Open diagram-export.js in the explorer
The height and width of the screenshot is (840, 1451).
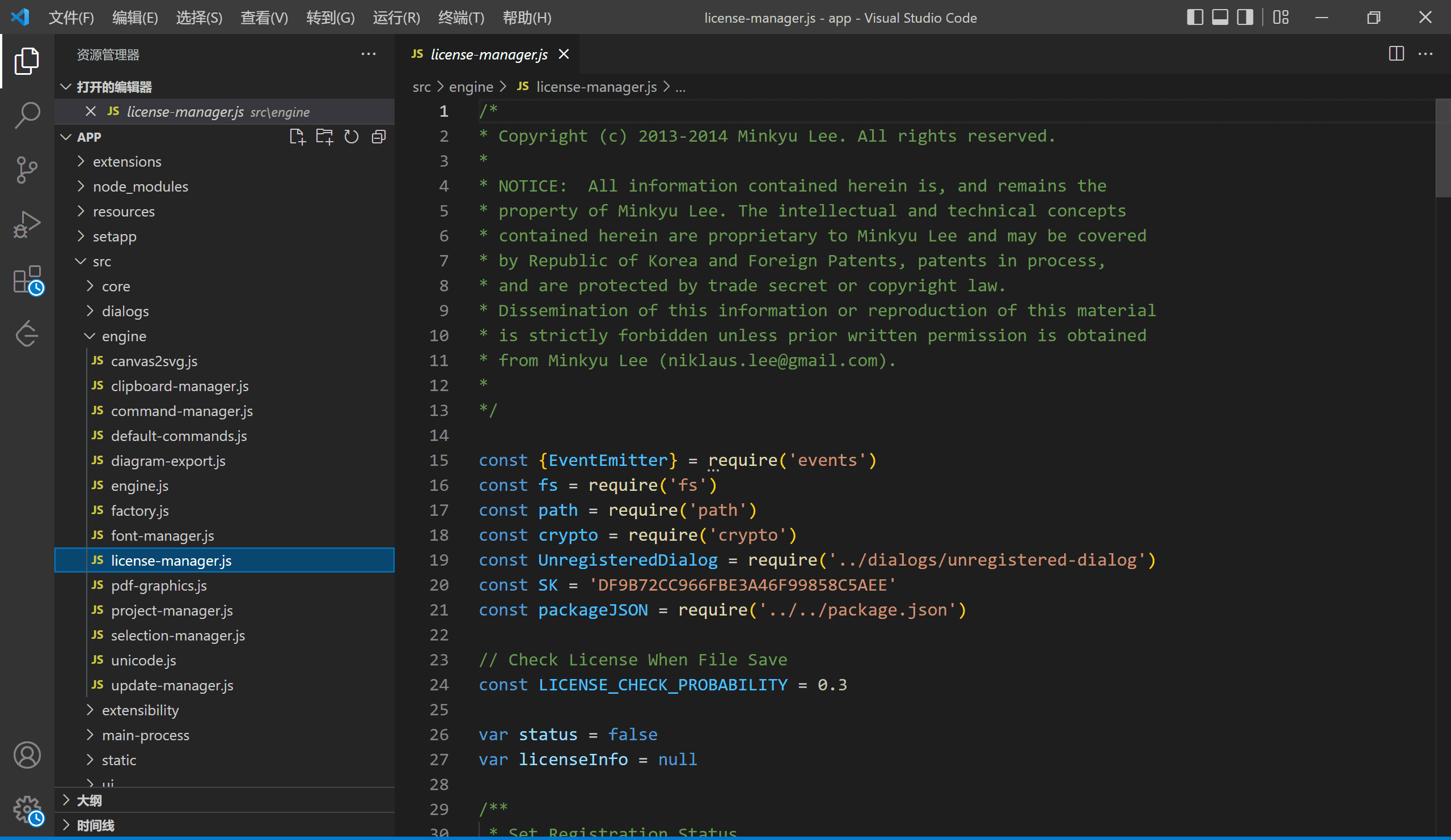click(x=225, y=461)
